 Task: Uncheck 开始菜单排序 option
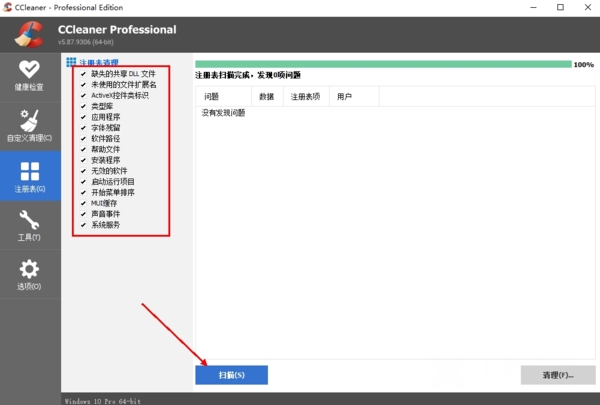coord(83,192)
